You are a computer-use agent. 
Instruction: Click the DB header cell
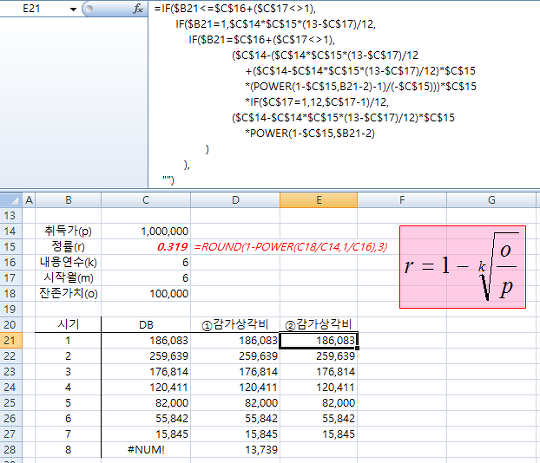[146, 325]
